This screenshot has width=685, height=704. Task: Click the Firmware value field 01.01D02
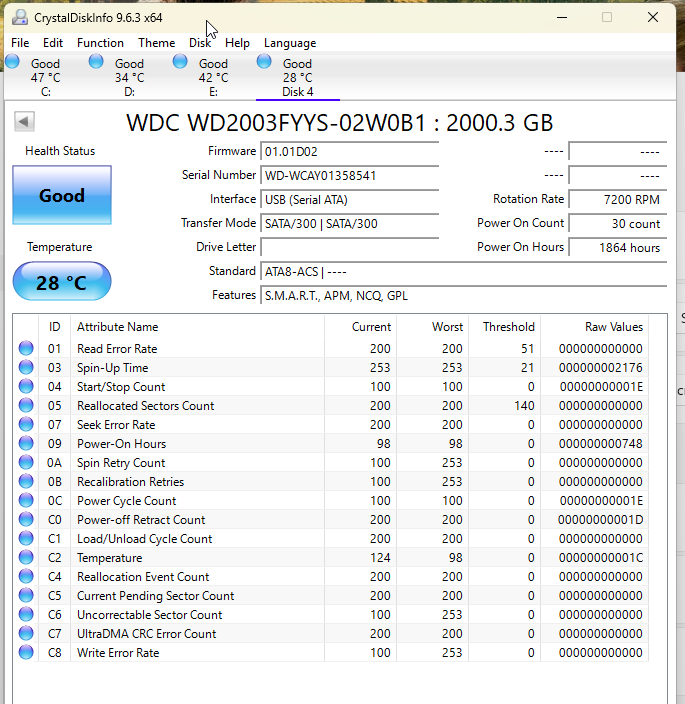350,151
